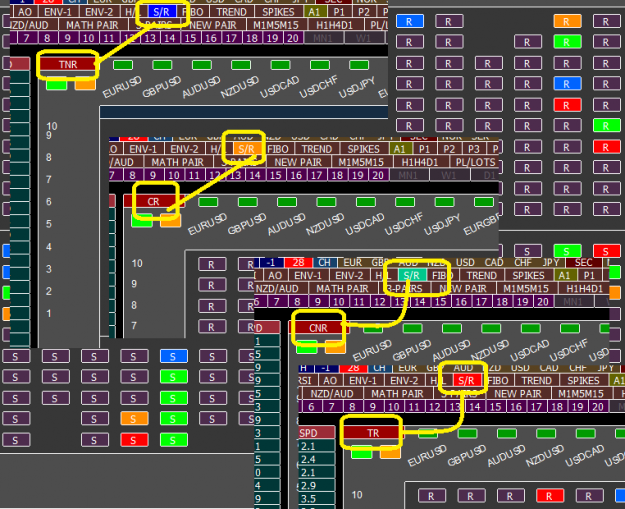Select number 9 in the CNR panel

(318, 302)
